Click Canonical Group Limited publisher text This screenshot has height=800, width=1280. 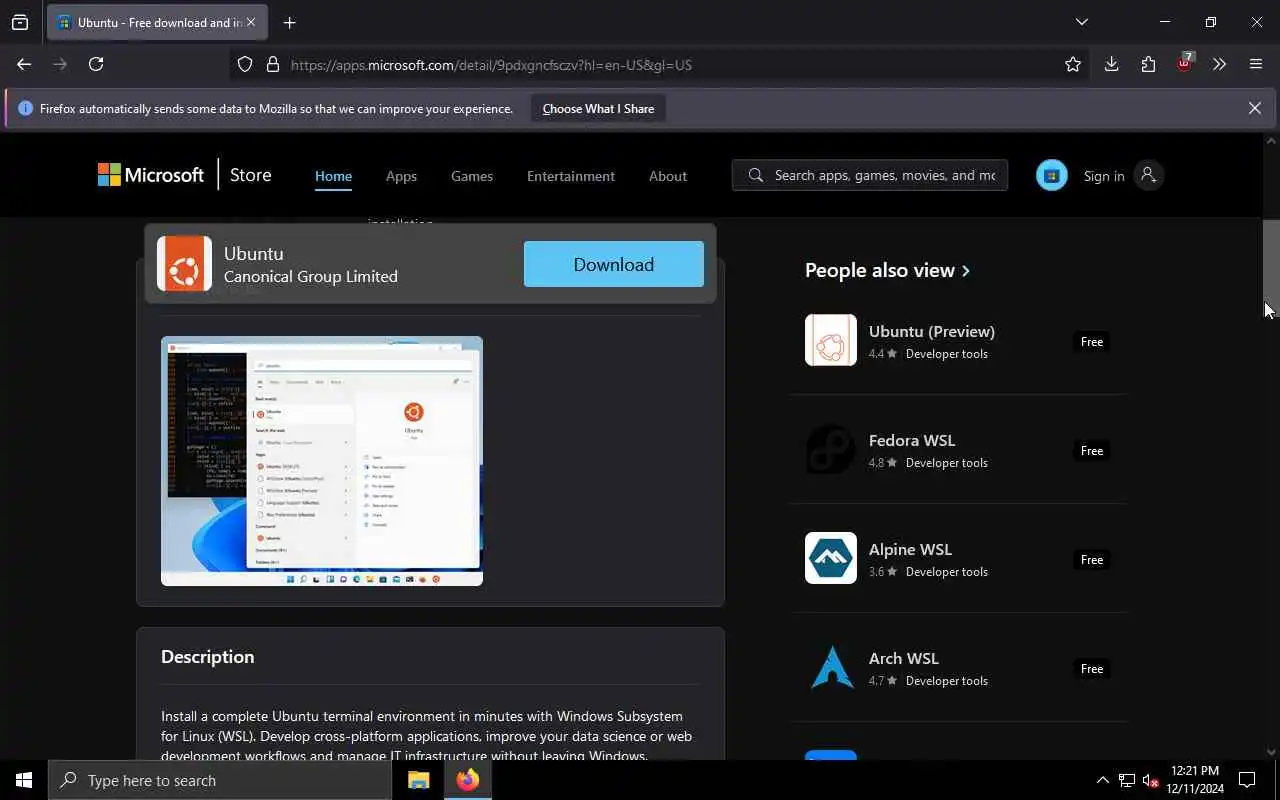[311, 276]
